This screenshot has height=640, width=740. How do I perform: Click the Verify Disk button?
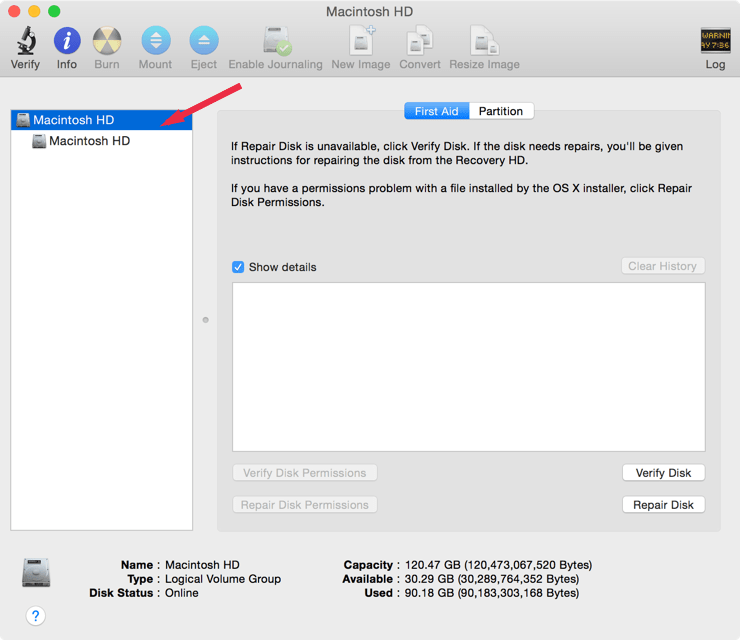[x=663, y=472]
